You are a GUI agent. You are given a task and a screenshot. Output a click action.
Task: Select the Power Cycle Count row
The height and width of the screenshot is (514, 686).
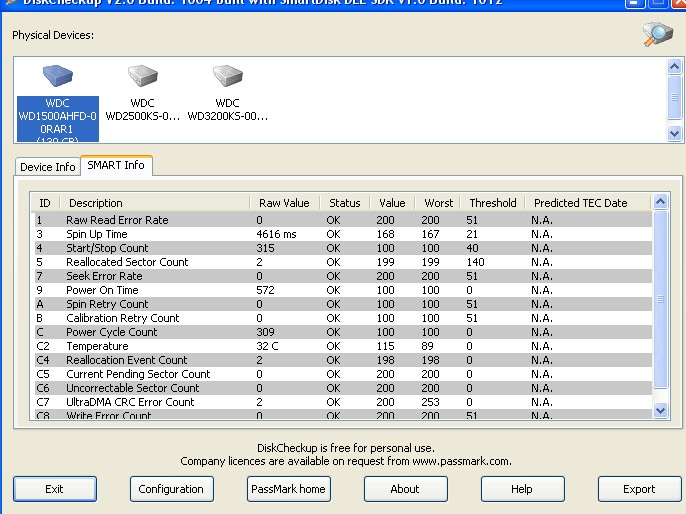coord(343,332)
